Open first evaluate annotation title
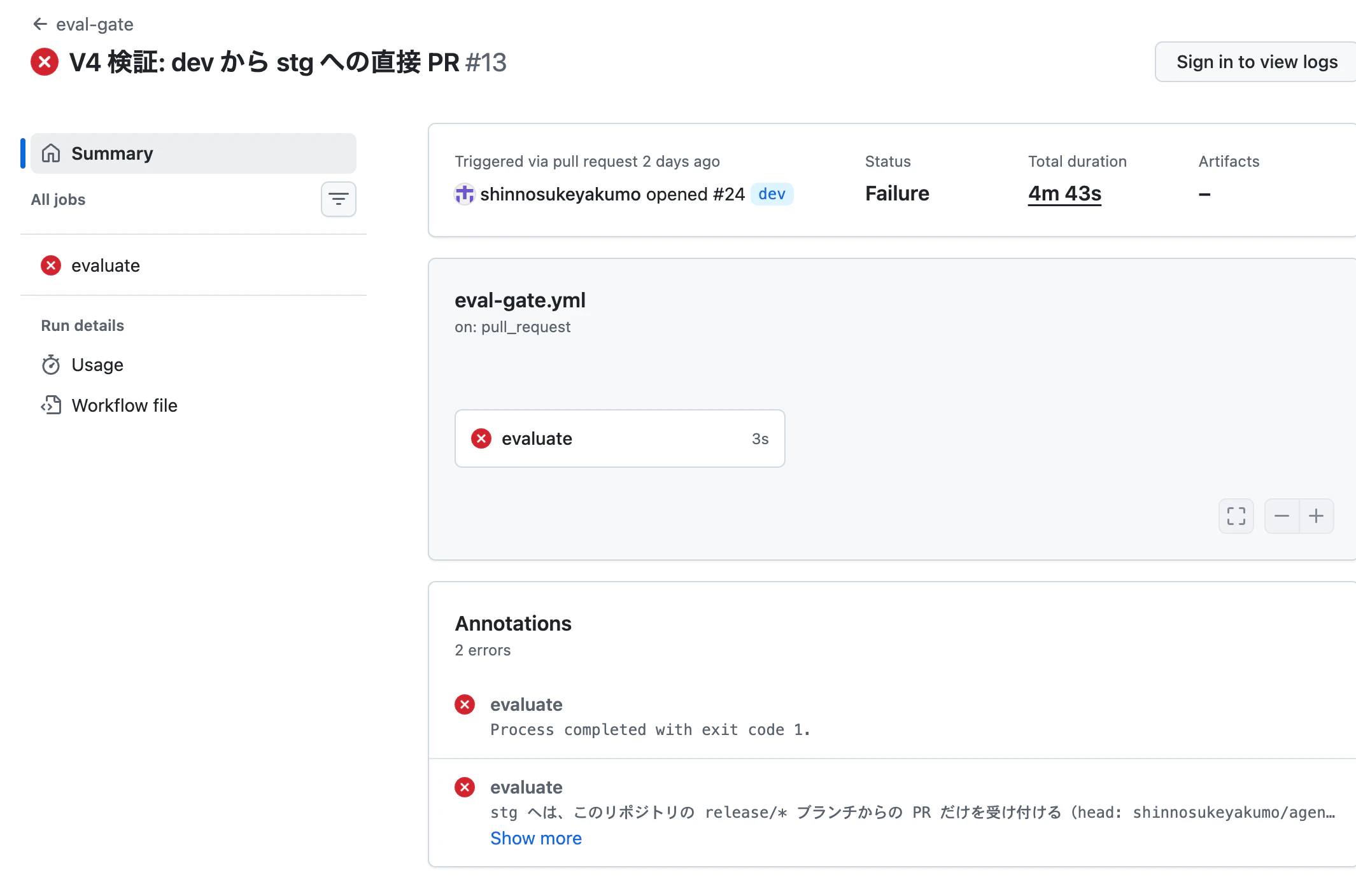The width and height of the screenshot is (1356, 896). point(526,704)
